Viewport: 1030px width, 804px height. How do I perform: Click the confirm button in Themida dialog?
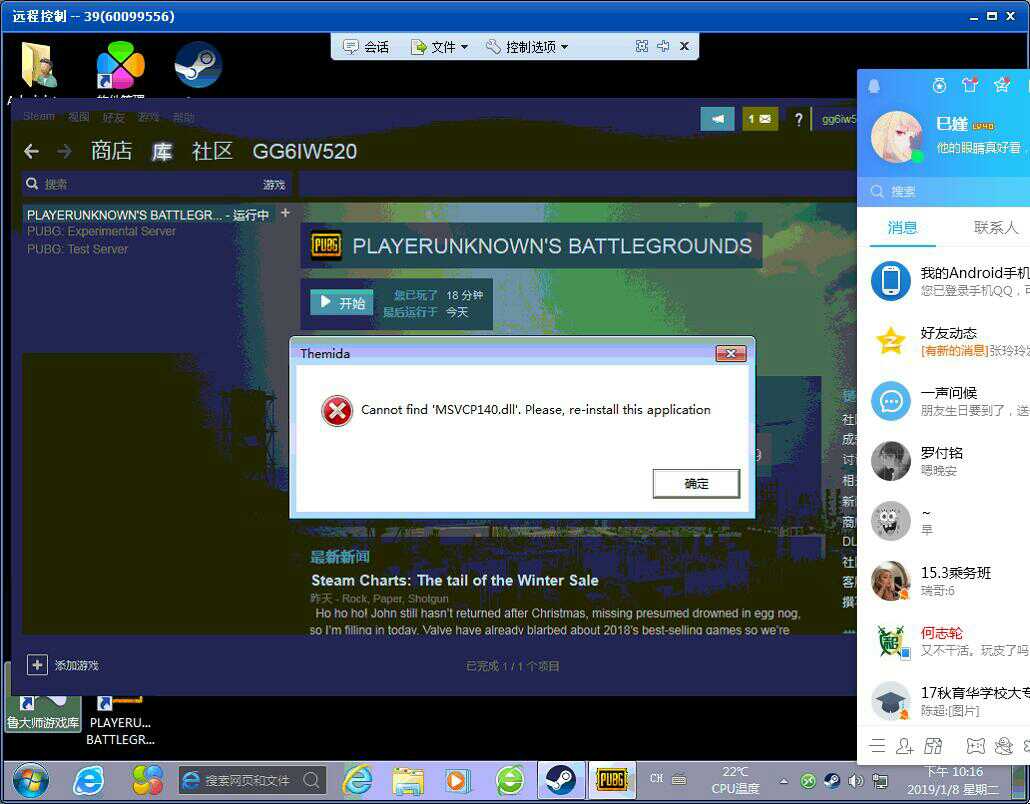click(x=696, y=484)
